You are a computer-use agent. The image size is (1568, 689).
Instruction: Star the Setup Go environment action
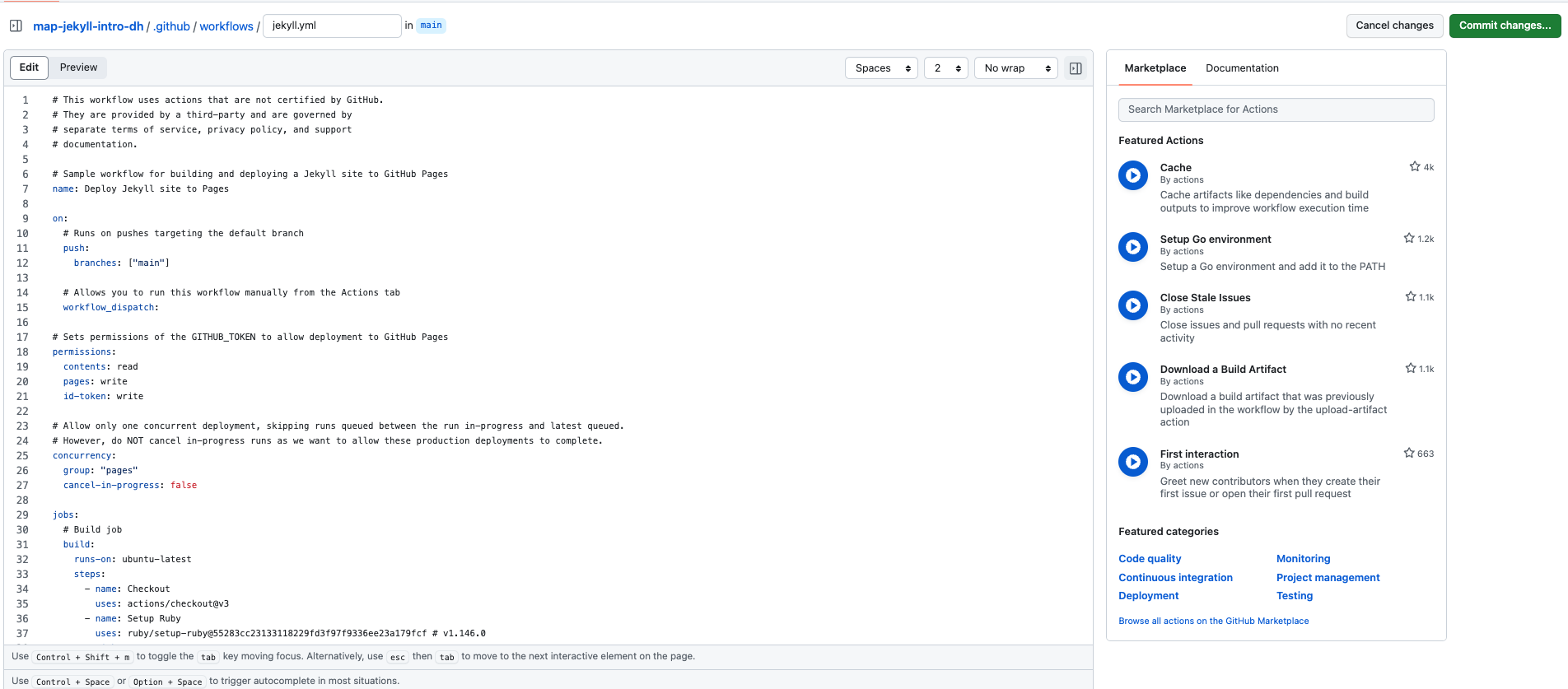pos(1409,239)
